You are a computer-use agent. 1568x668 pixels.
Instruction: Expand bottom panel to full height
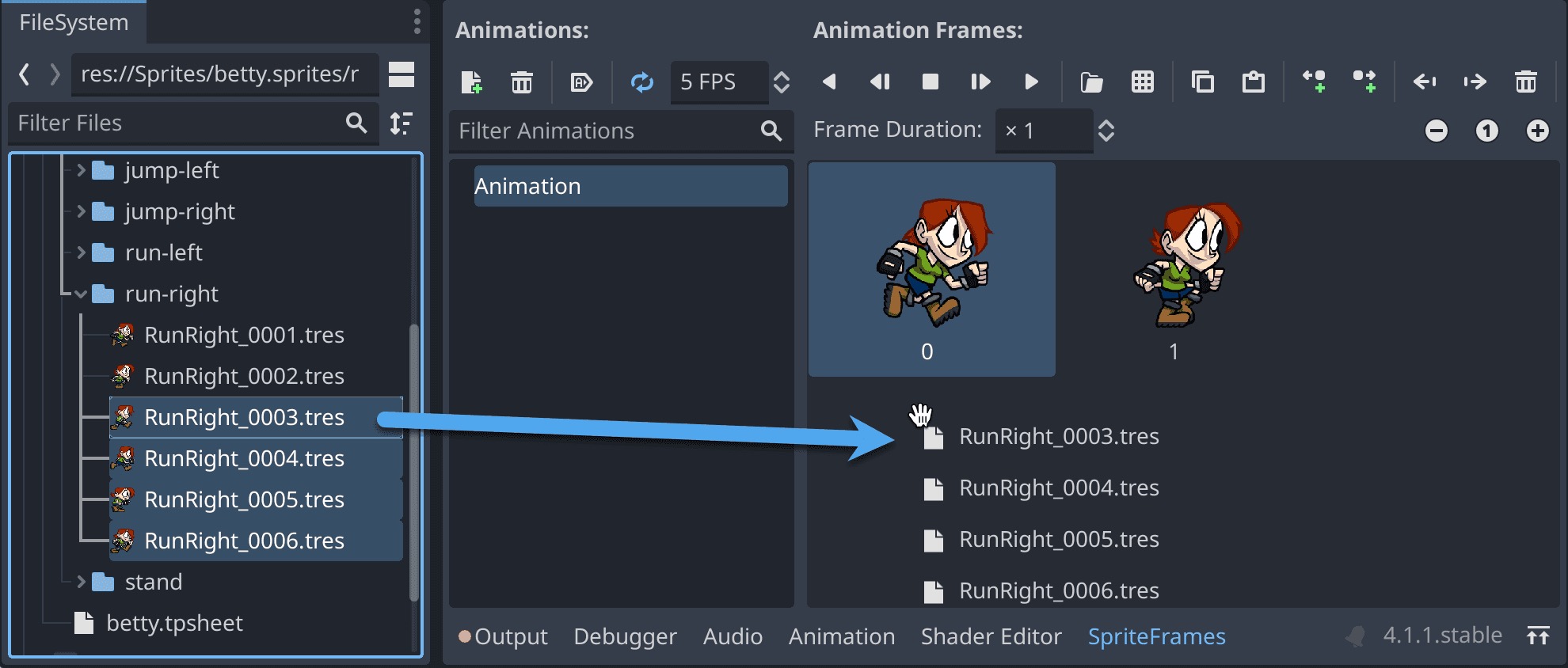pos(1538,636)
